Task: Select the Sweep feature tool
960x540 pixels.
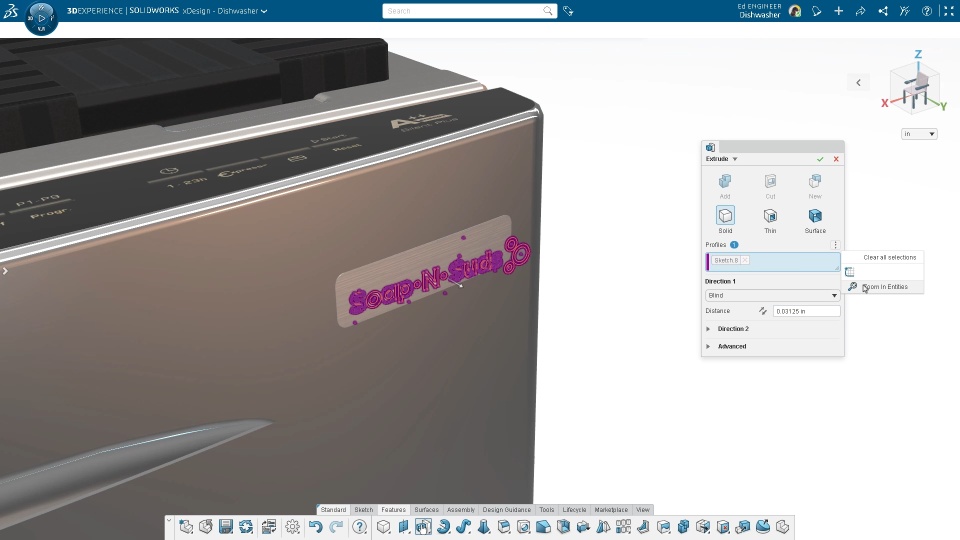Action: click(463, 527)
